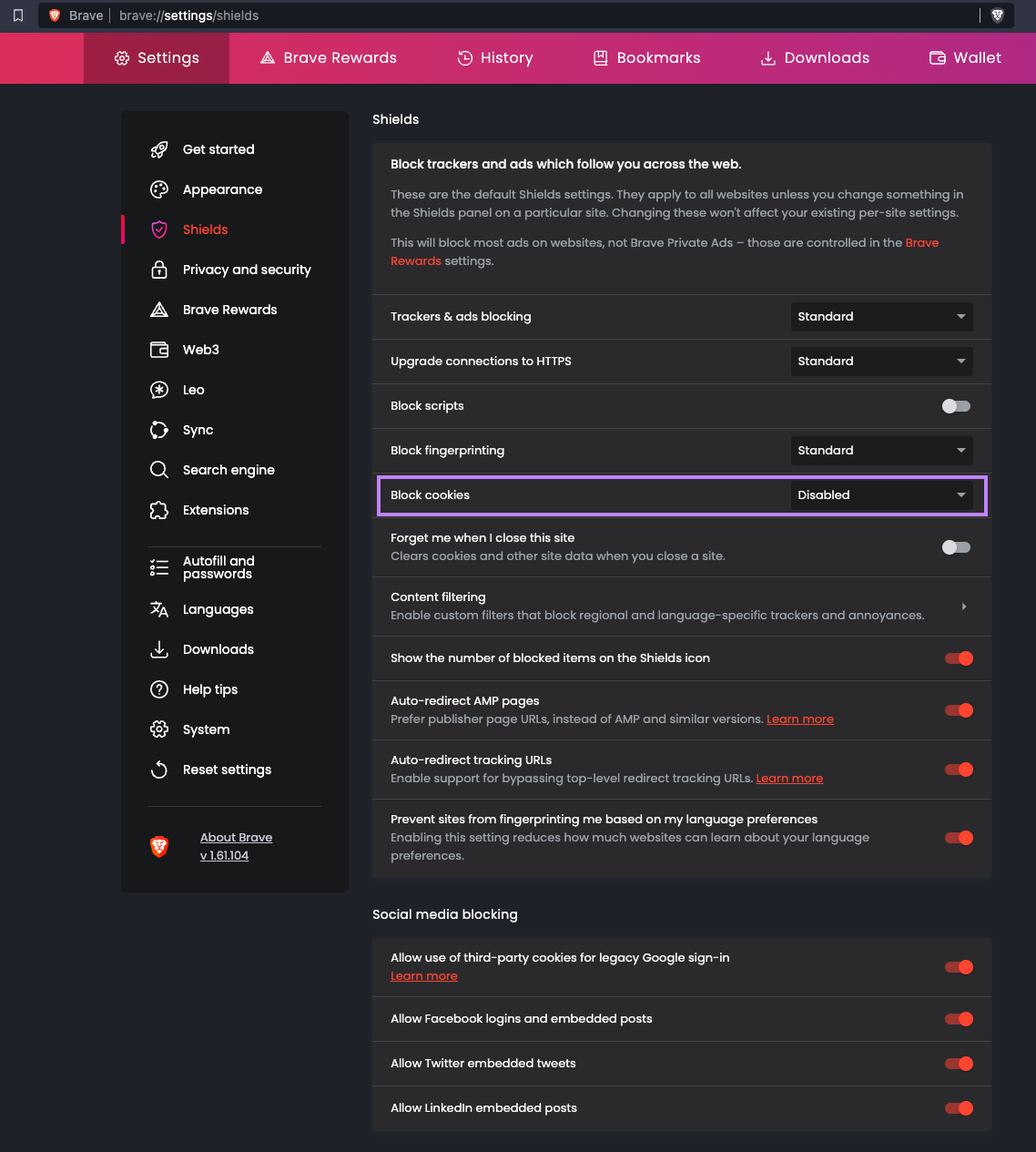Image resolution: width=1036 pixels, height=1152 pixels.
Task: Click the palette icon for Appearance
Action: click(159, 189)
